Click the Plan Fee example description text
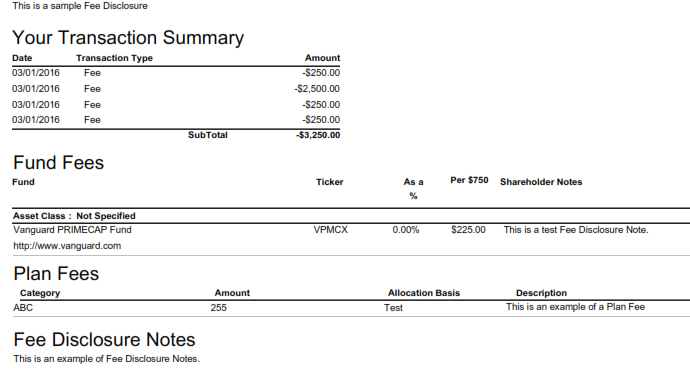The width and height of the screenshot is (690, 369). coord(575,307)
